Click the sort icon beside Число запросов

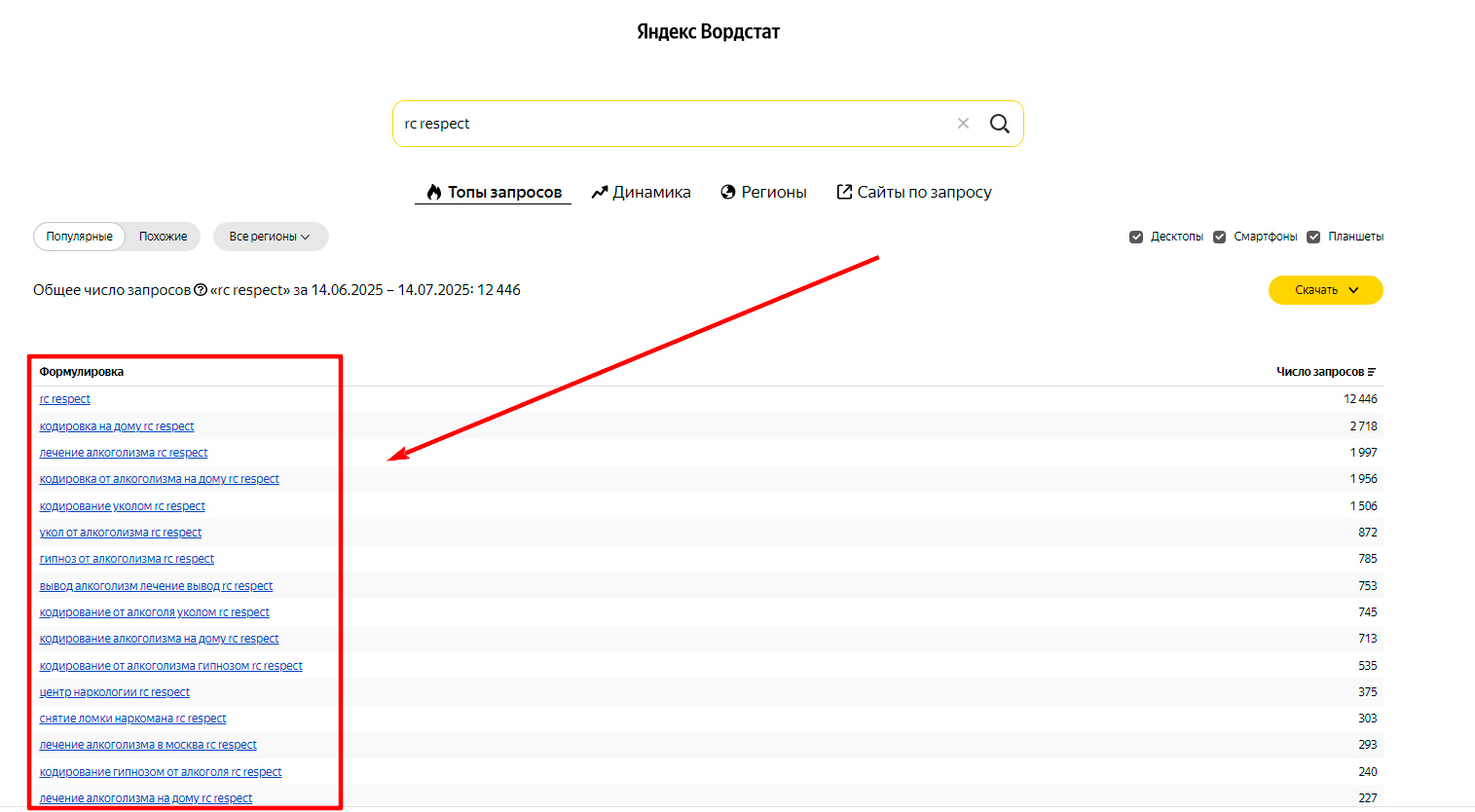pyautogui.click(x=1372, y=372)
